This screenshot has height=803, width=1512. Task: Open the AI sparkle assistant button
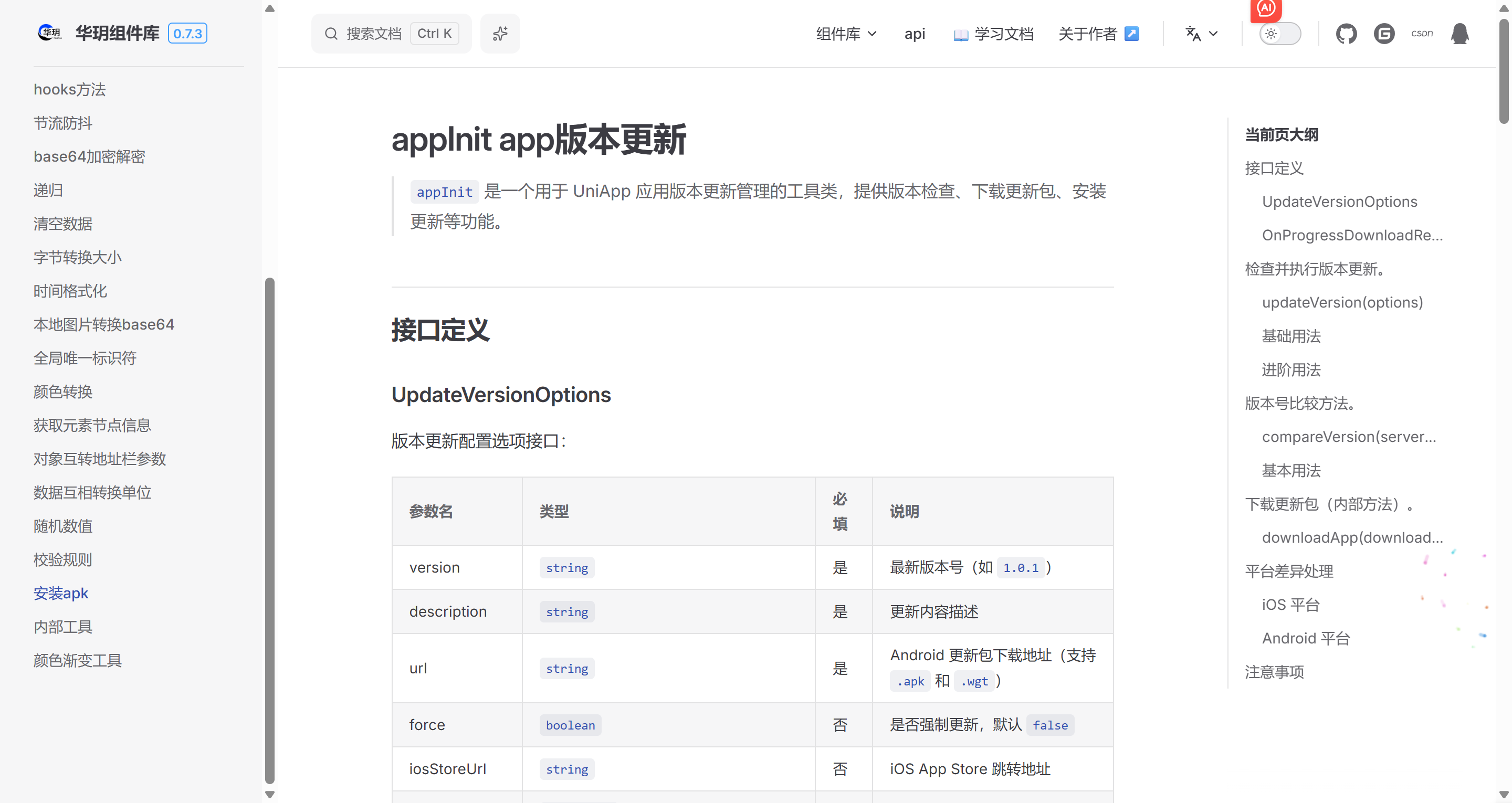point(500,34)
